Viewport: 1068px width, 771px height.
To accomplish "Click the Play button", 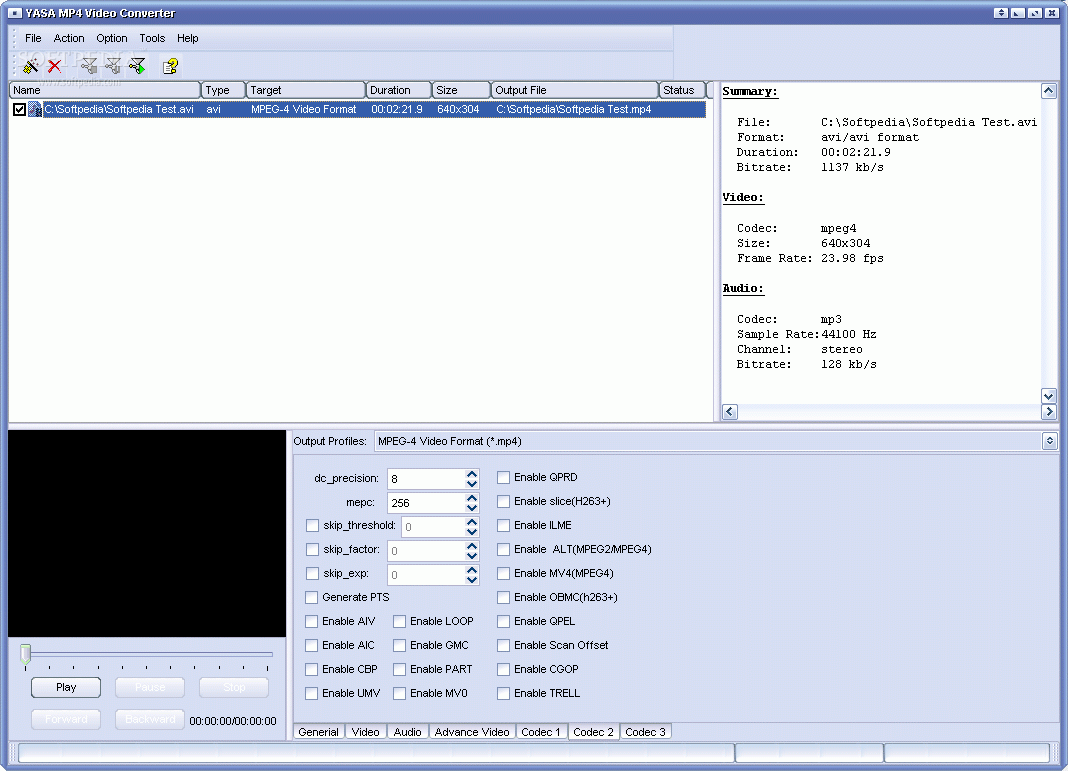I will tap(66, 687).
